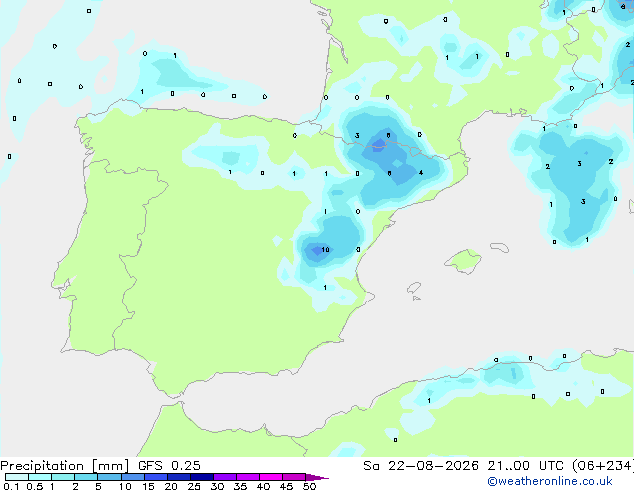
Task: Click the "30" legend scale label
Action: tap(217, 486)
